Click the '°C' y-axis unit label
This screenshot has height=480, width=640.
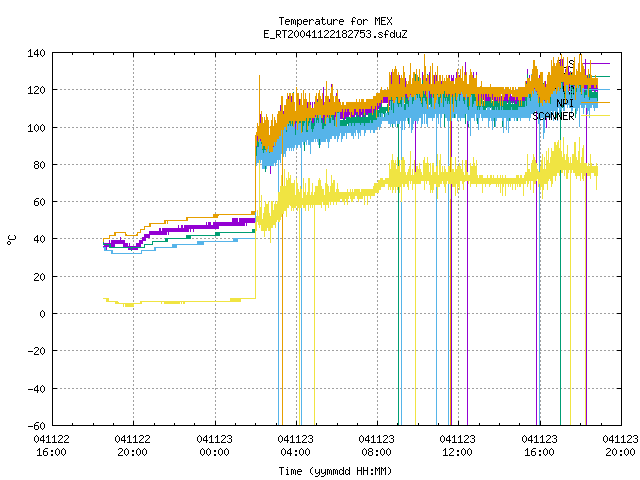[x=12, y=240]
